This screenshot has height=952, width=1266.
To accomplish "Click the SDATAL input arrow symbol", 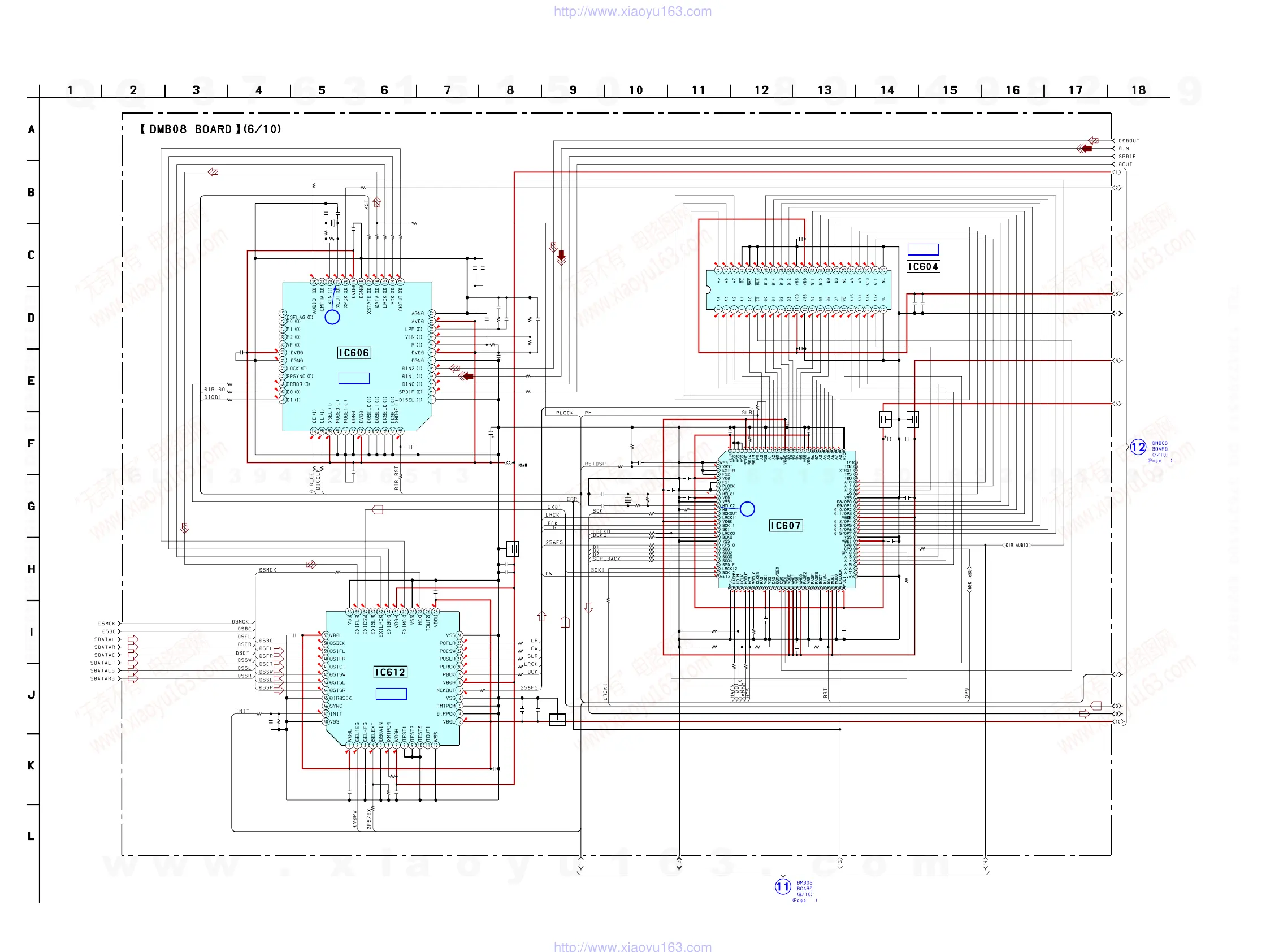I will click(133, 639).
